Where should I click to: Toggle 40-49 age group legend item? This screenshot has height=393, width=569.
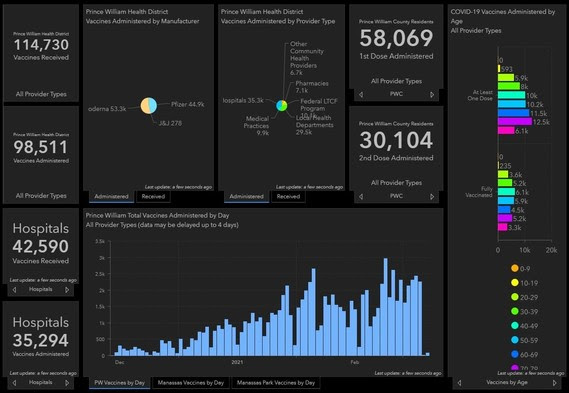tap(524, 326)
